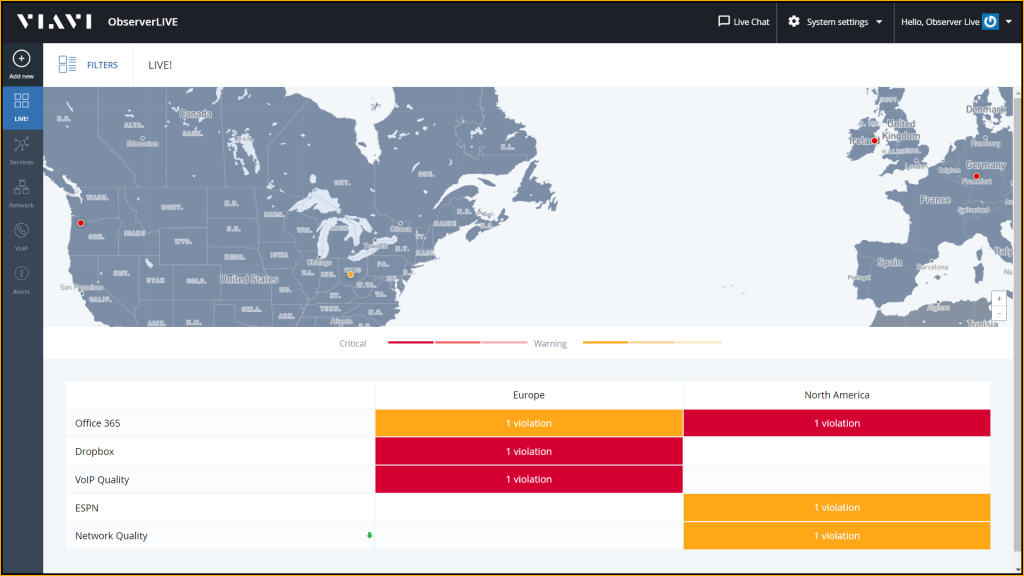Viewport: 1024px width, 576px height.
Task: Expand the user account dropdown arrow
Action: point(1008,22)
